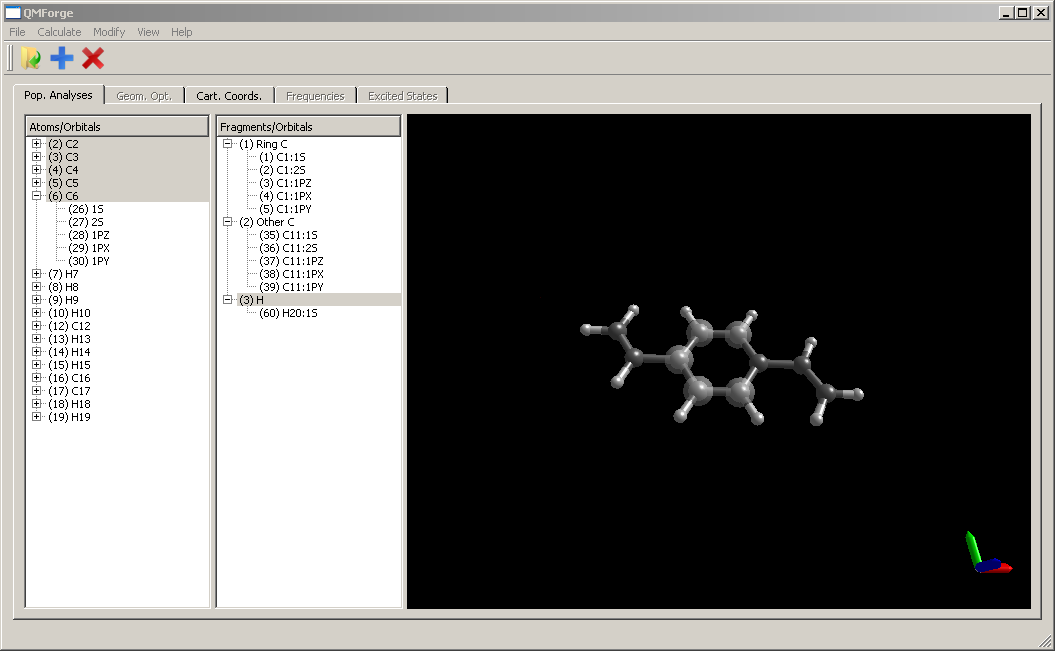Screen dimensions: 1055x651
Task: Select the (28) 1PZ orbital item
Action: point(89,235)
